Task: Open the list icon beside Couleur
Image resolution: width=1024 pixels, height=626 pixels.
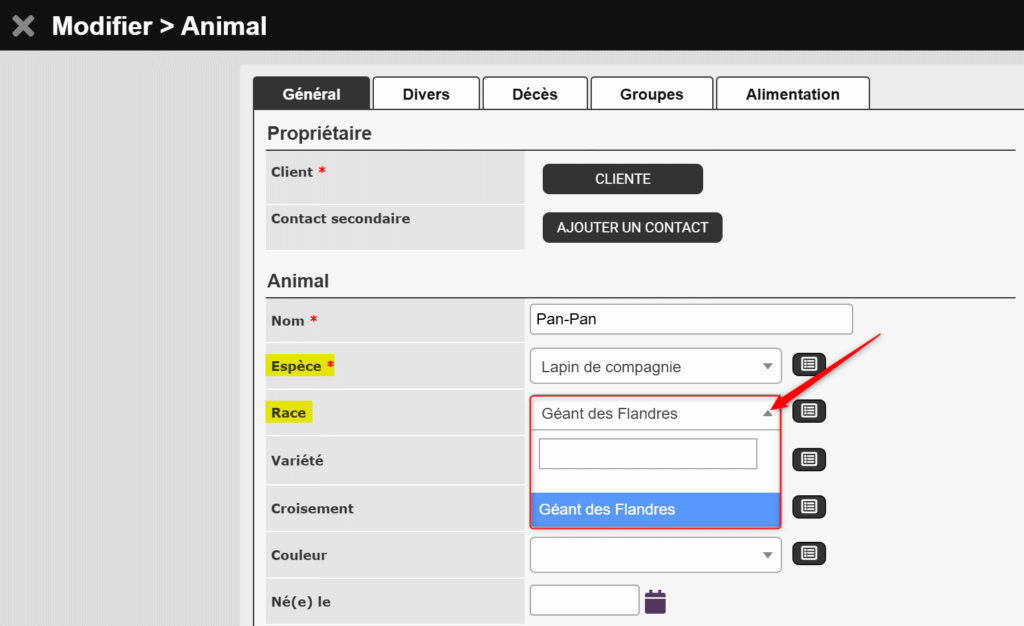Action: coord(809,554)
